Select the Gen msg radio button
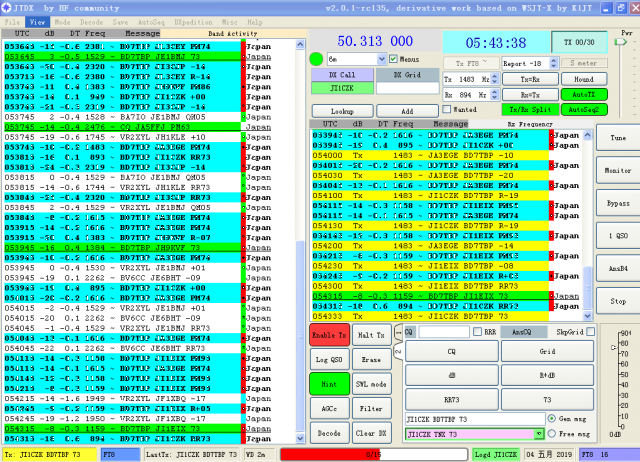 [x=552, y=418]
